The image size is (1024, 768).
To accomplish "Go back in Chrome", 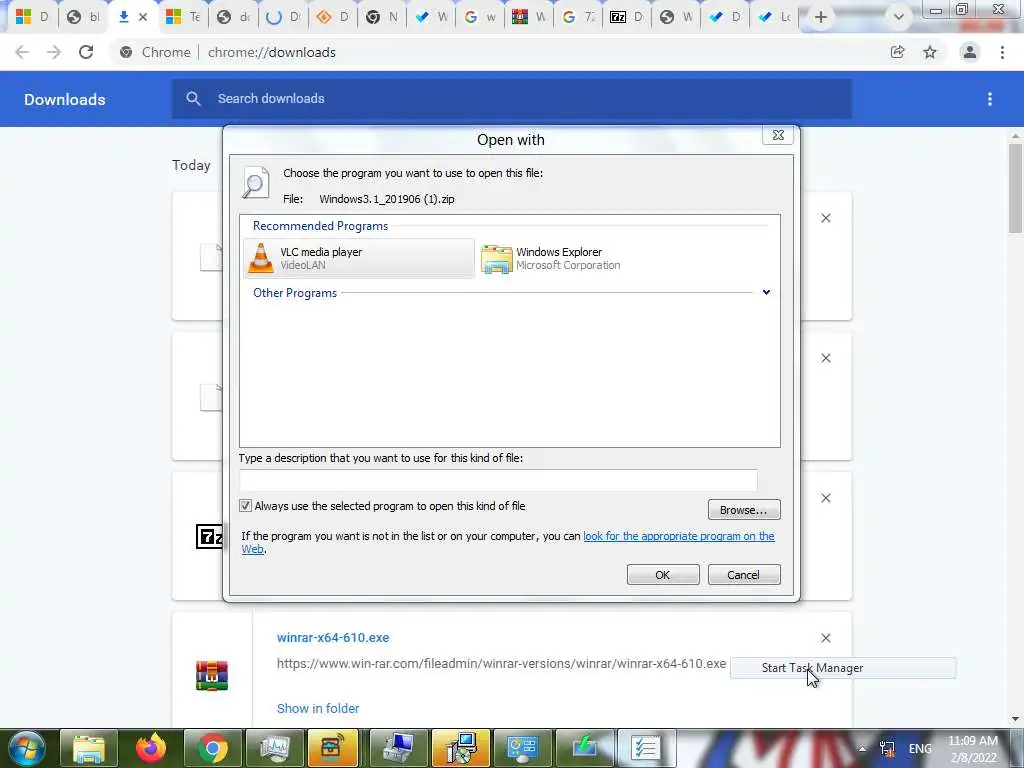I will click(x=22, y=52).
